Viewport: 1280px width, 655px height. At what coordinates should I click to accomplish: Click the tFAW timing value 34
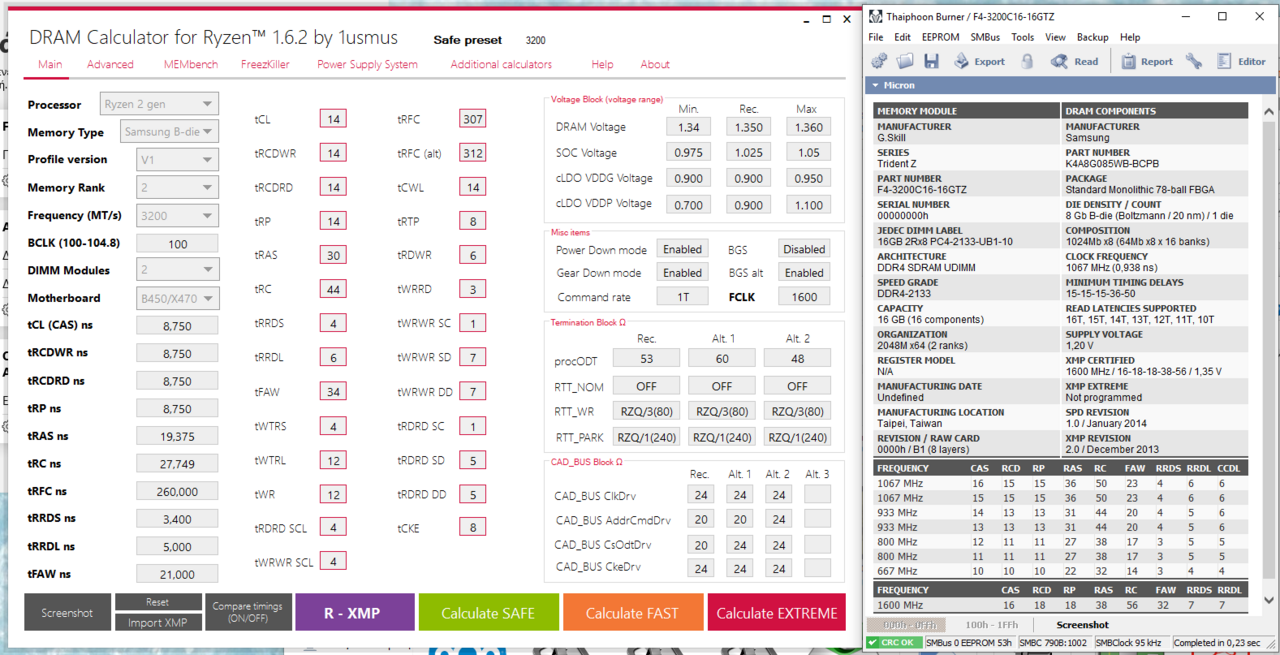tap(334, 392)
